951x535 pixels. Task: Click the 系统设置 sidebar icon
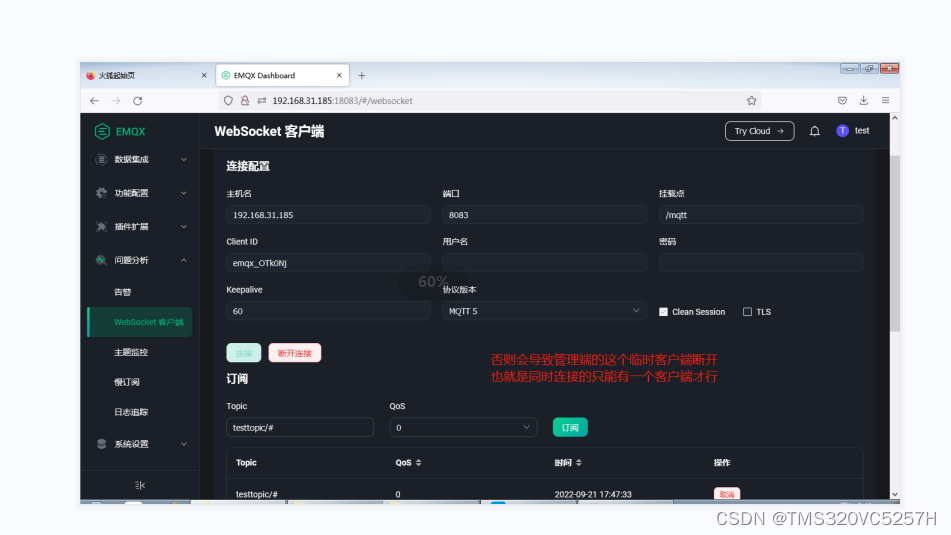tap(101, 444)
